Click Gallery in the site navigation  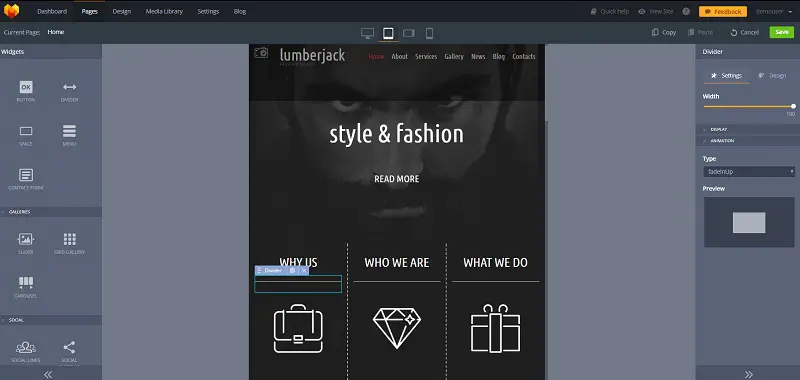[454, 57]
